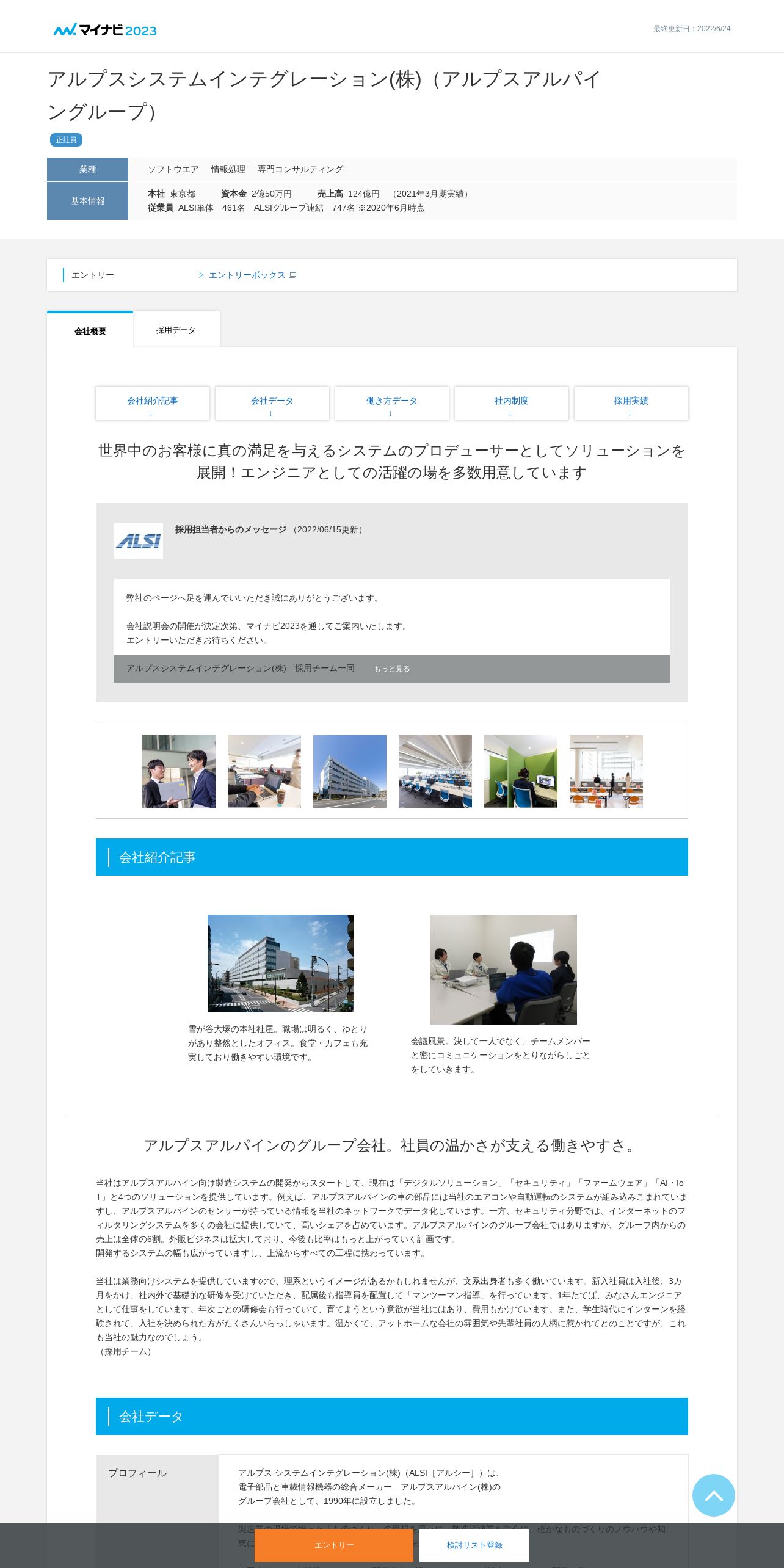Switch to the 採用データ tab
The image size is (784, 1568).
(176, 330)
